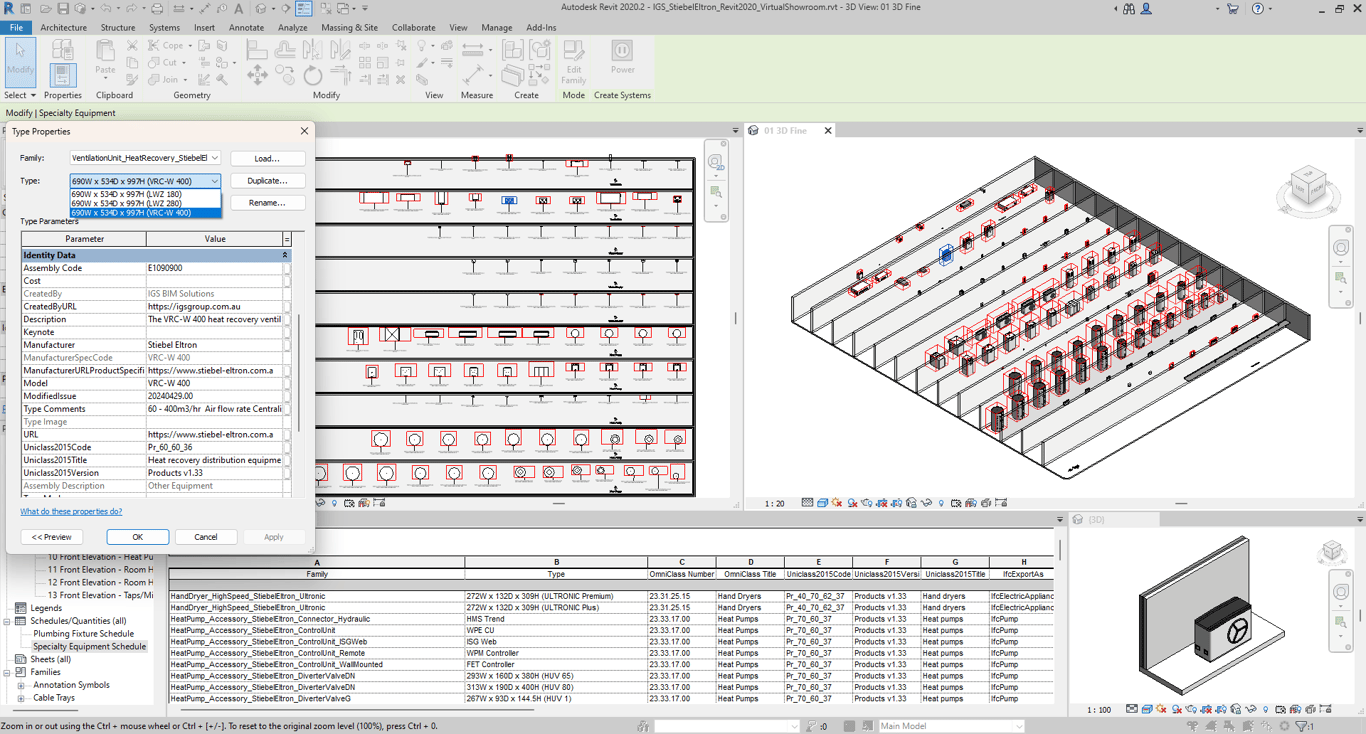This screenshot has width=1366, height=734.
Task: Collapse the Identity Data parameter group
Action: pos(285,255)
